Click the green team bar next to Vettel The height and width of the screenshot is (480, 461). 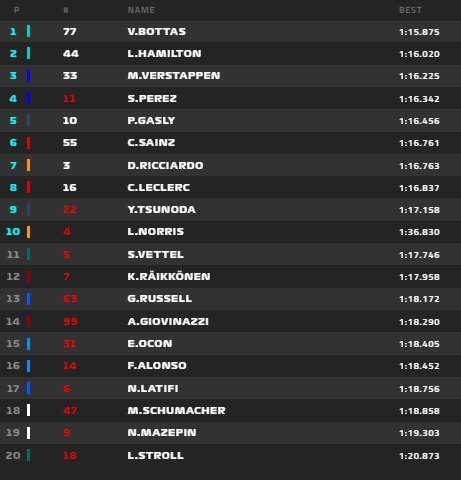tap(28, 254)
